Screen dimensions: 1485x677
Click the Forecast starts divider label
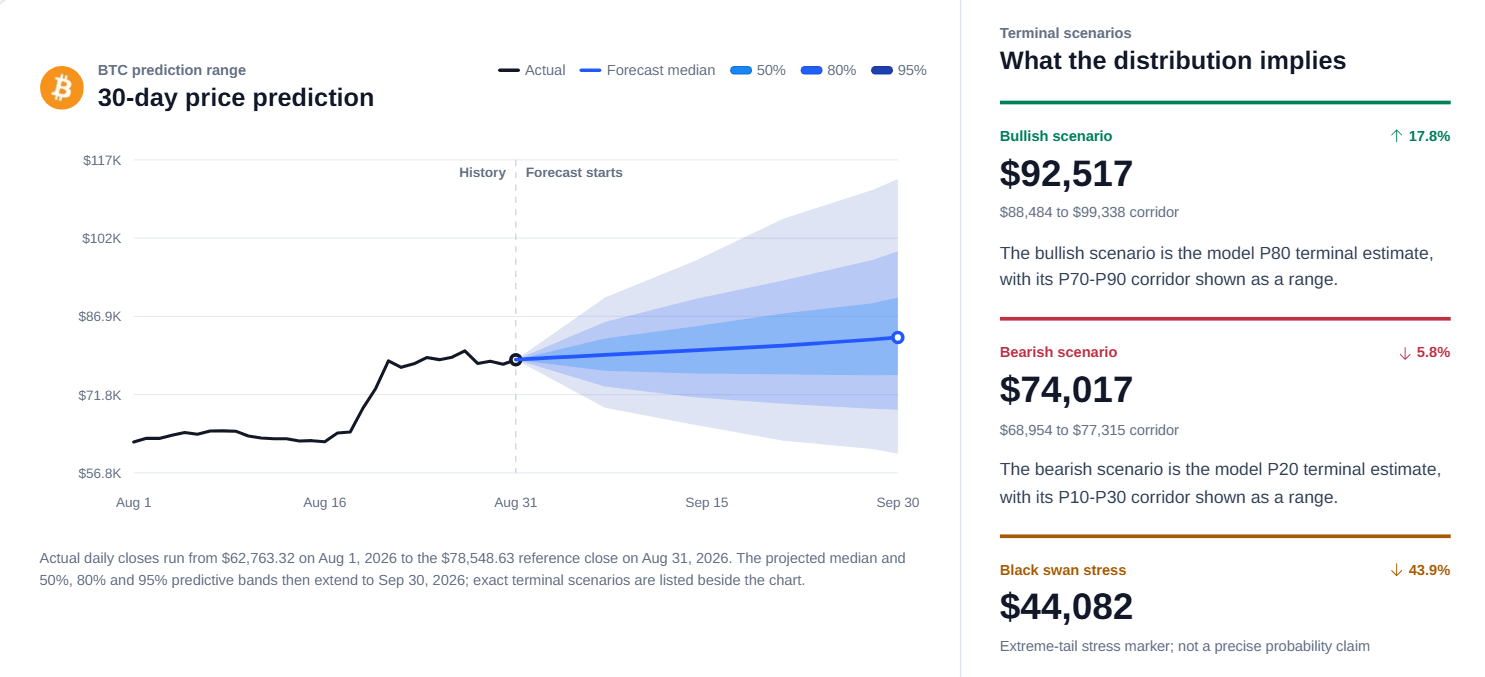click(574, 173)
